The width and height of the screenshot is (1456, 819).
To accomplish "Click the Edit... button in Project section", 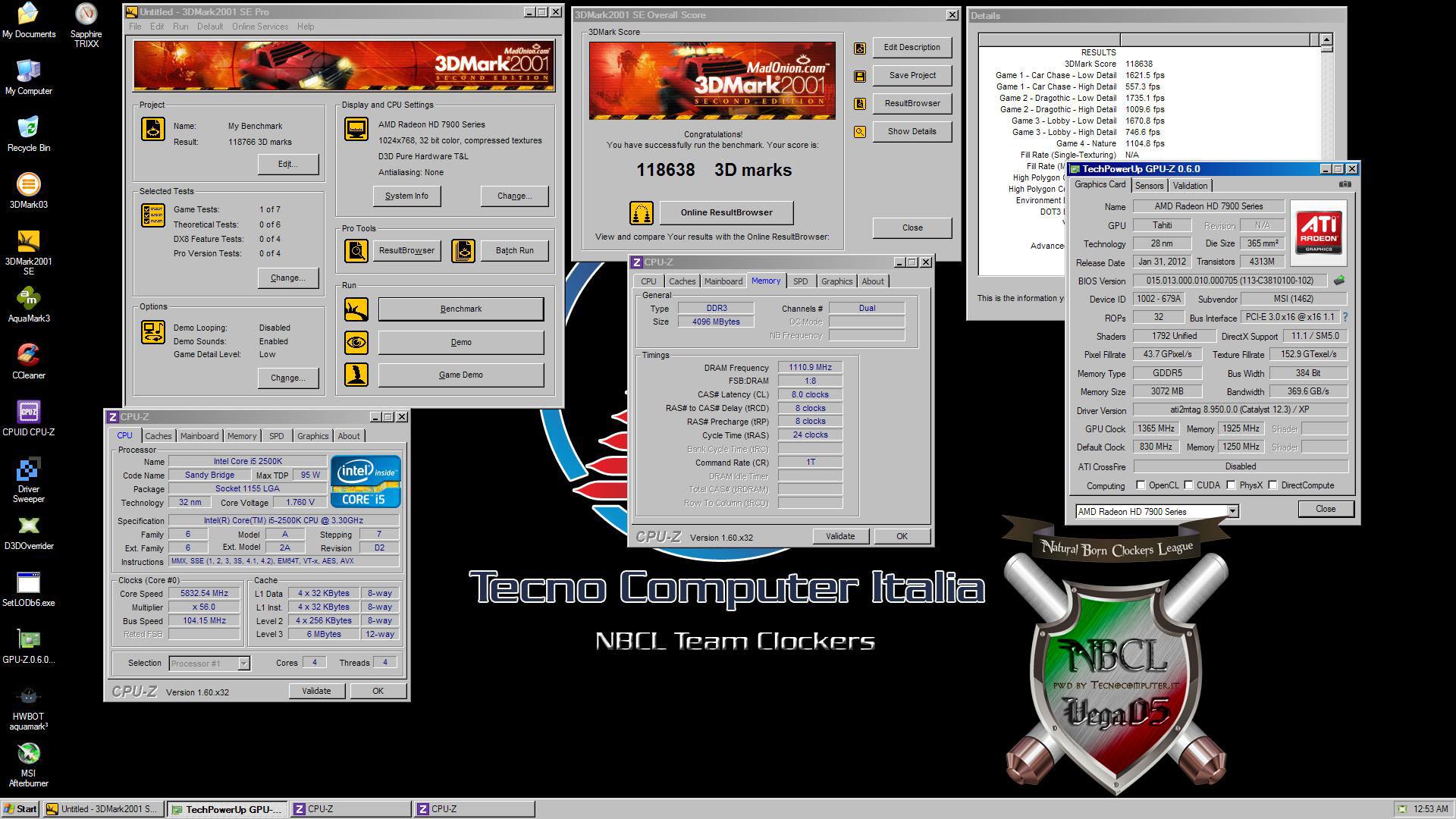I will (x=288, y=164).
